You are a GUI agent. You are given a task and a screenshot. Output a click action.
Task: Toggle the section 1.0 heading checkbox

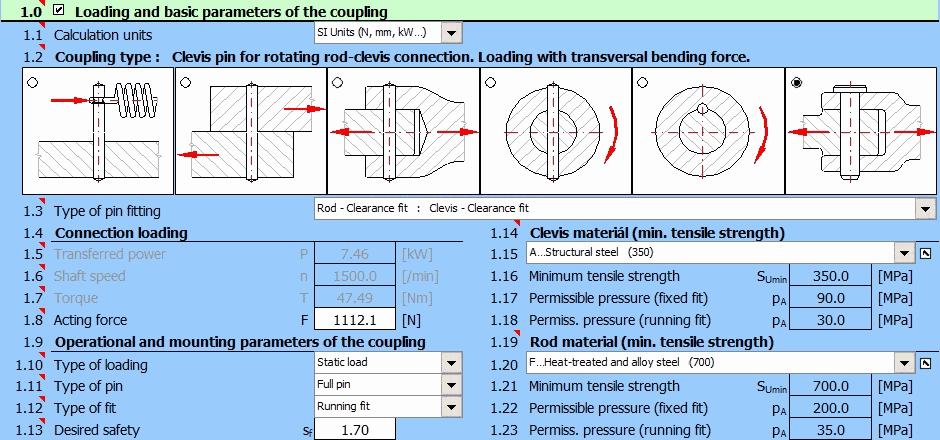click(x=60, y=12)
